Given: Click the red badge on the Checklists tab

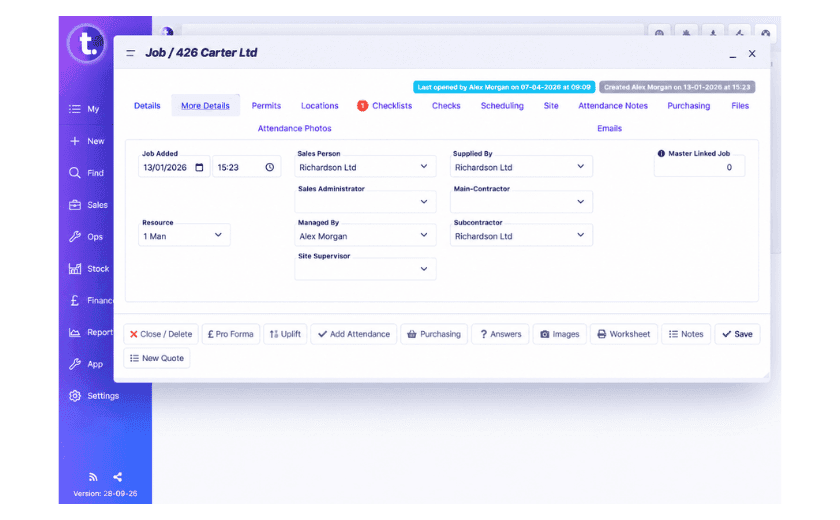Looking at the screenshot, I should pos(362,106).
